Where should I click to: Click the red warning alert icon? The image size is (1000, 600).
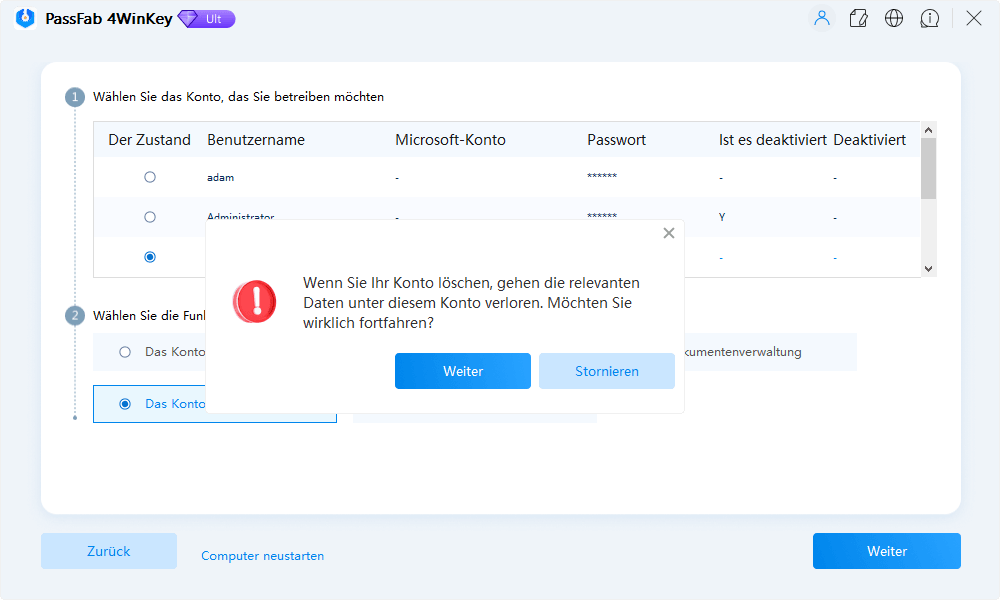[254, 301]
